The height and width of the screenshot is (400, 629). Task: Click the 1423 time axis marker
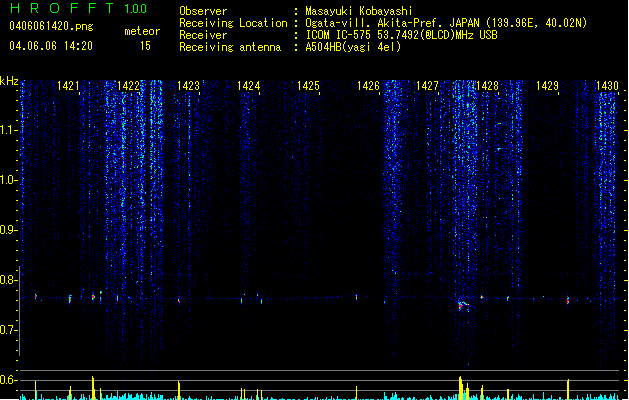188,86
